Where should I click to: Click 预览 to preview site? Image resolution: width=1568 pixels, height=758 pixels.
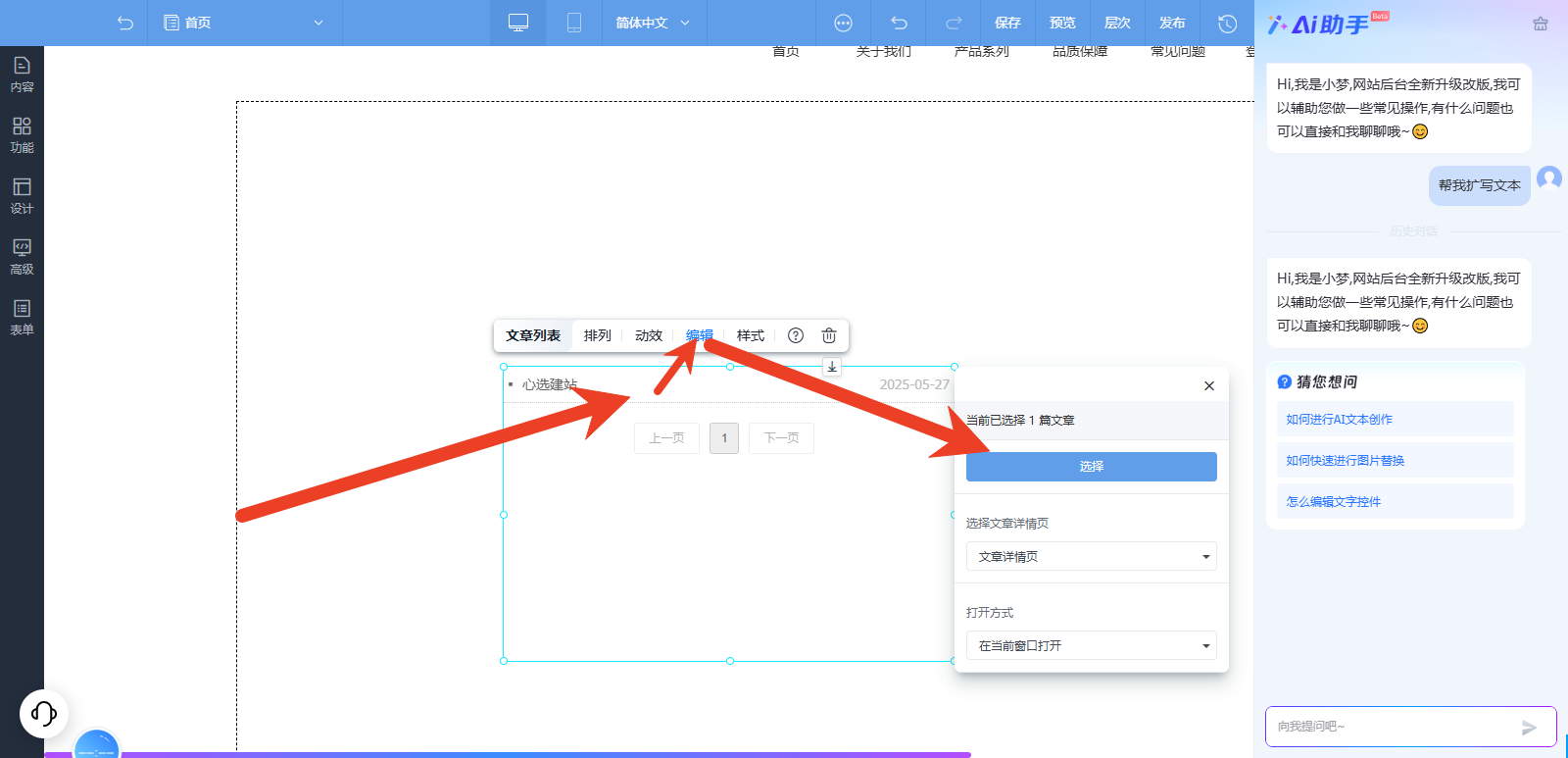[x=1062, y=23]
